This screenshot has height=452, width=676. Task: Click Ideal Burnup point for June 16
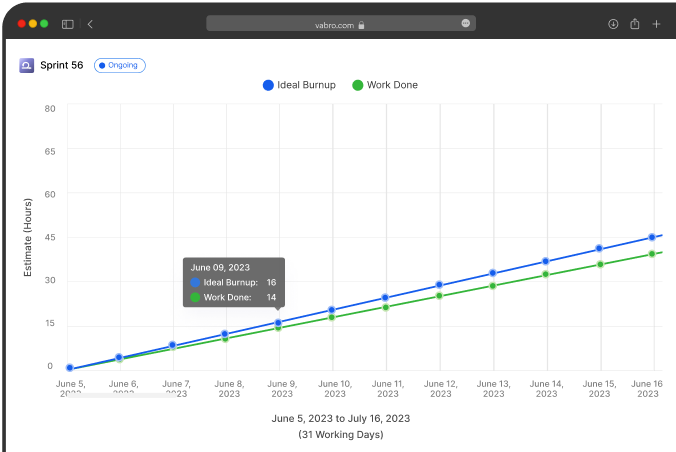[x=652, y=237]
